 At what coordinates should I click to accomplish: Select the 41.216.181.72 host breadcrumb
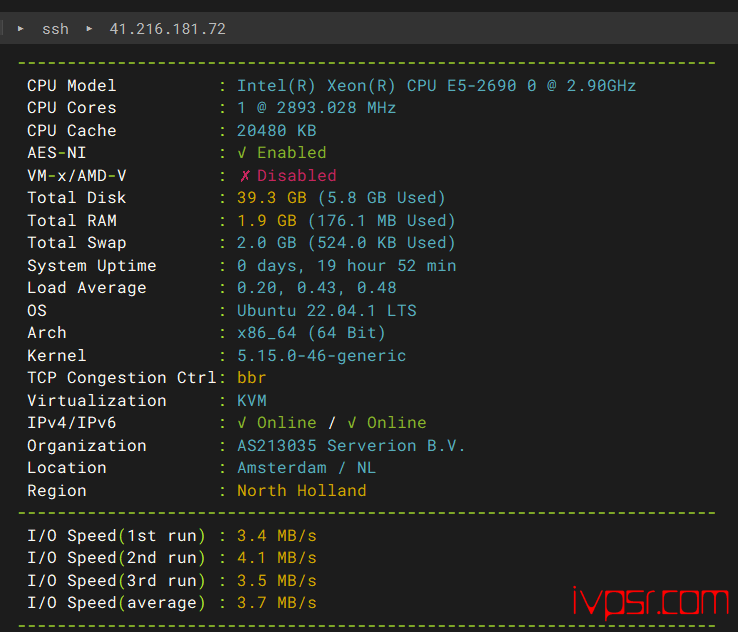point(167,29)
